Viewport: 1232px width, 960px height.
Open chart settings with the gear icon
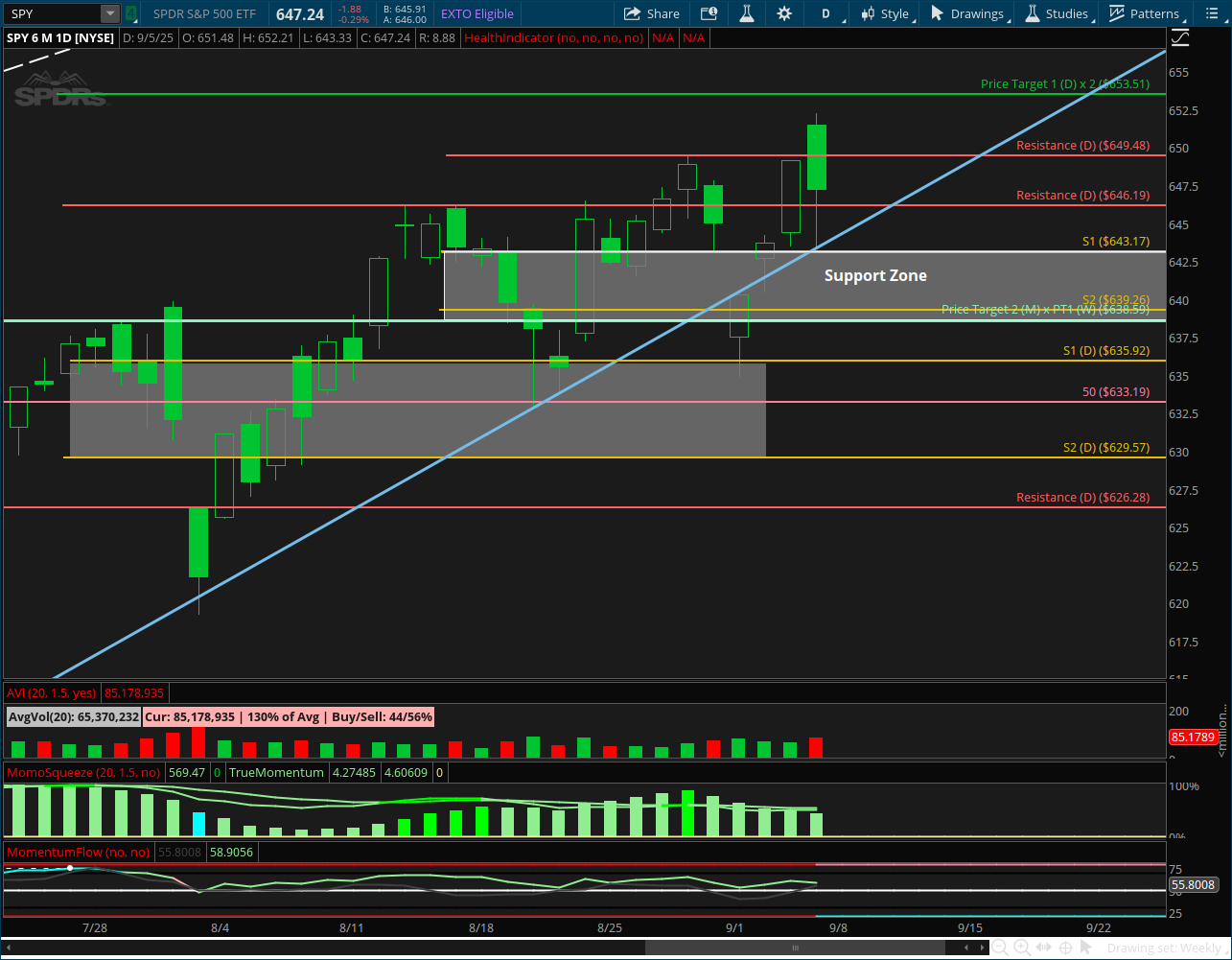(784, 13)
